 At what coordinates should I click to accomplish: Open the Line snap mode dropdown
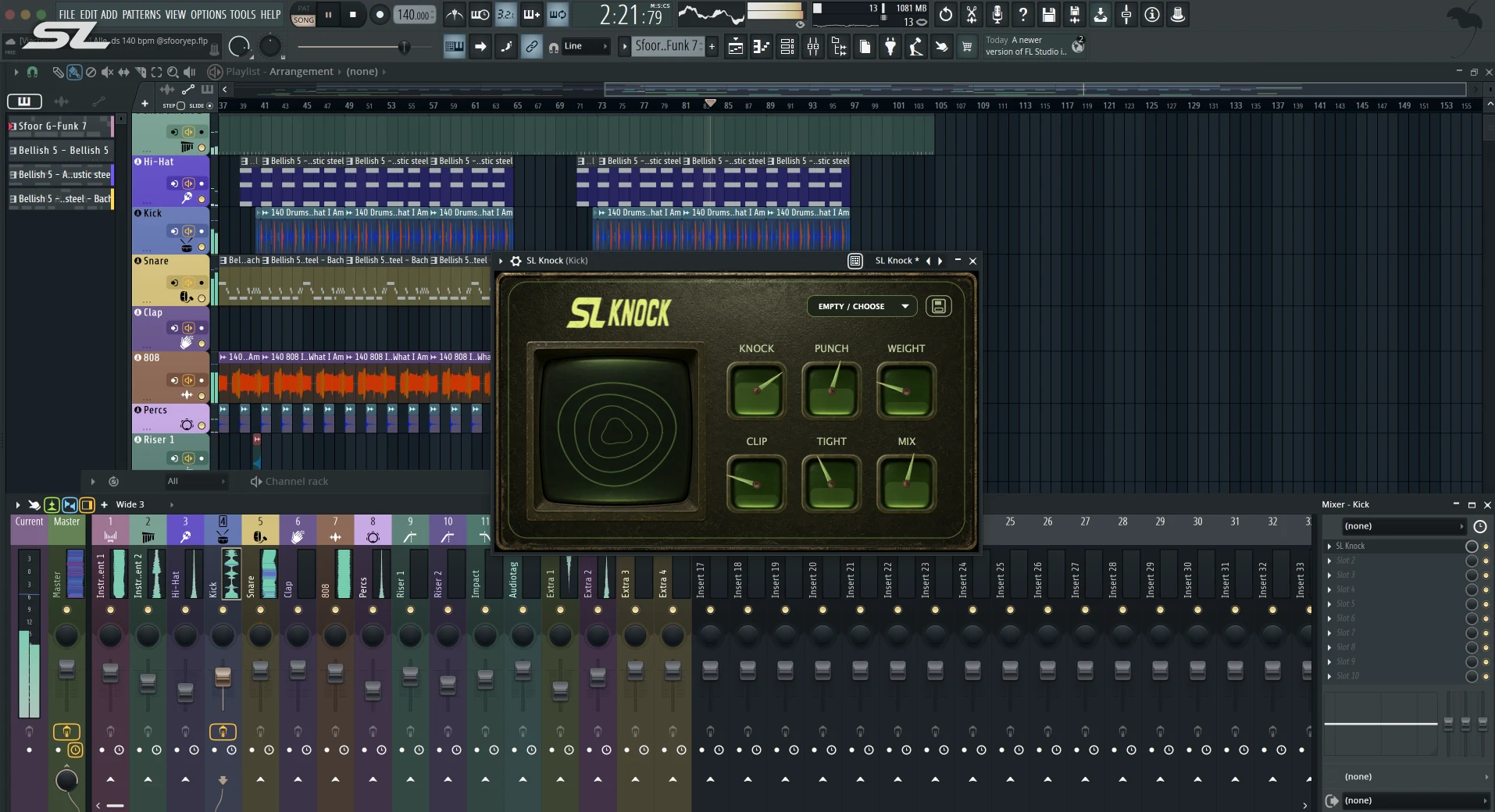point(586,47)
